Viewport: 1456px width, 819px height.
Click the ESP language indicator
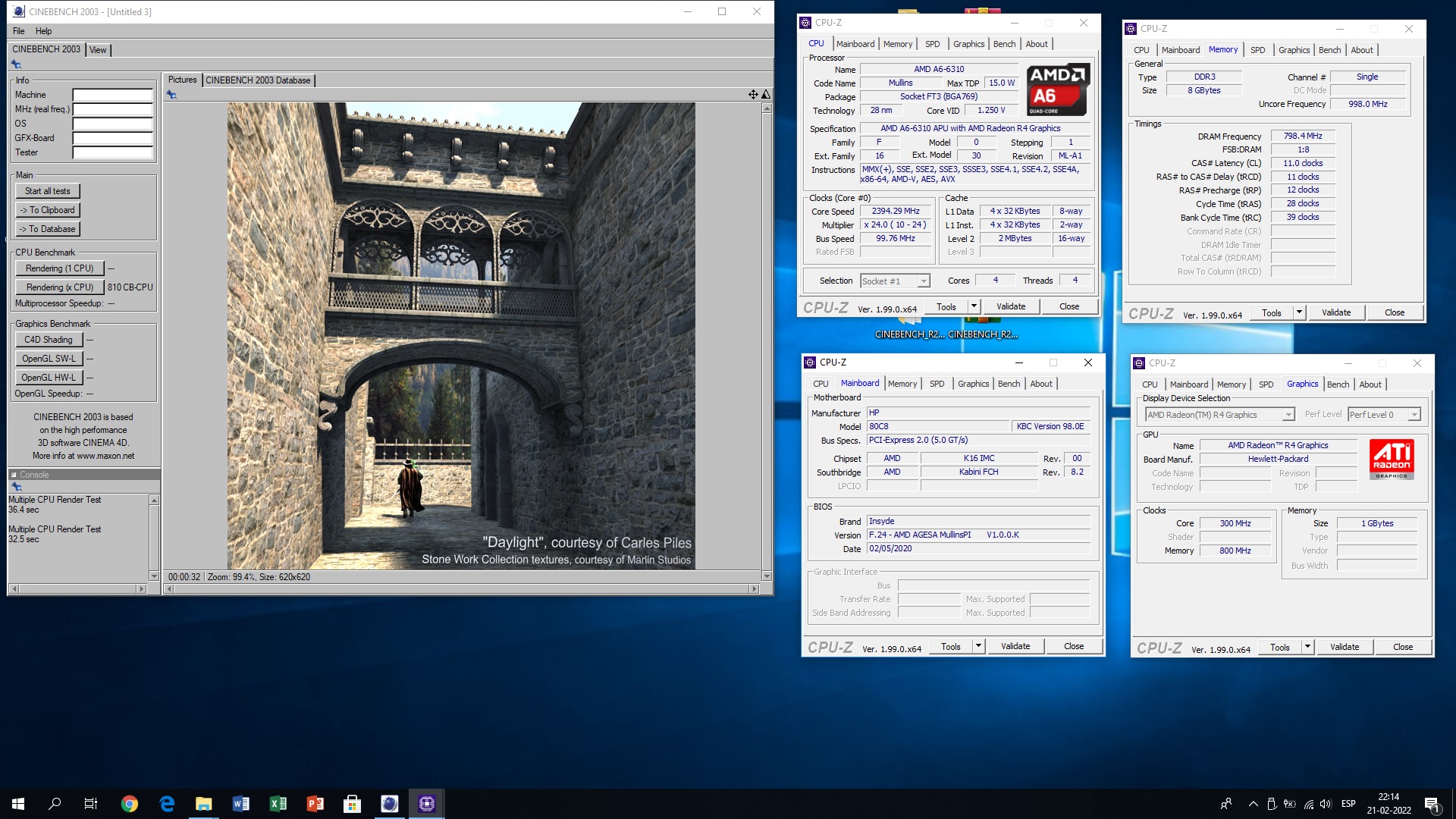[1348, 804]
